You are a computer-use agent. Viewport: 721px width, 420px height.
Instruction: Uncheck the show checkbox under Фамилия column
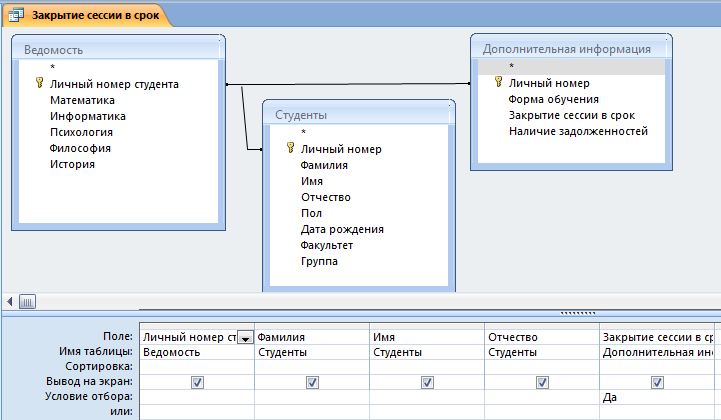[x=312, y=382]
